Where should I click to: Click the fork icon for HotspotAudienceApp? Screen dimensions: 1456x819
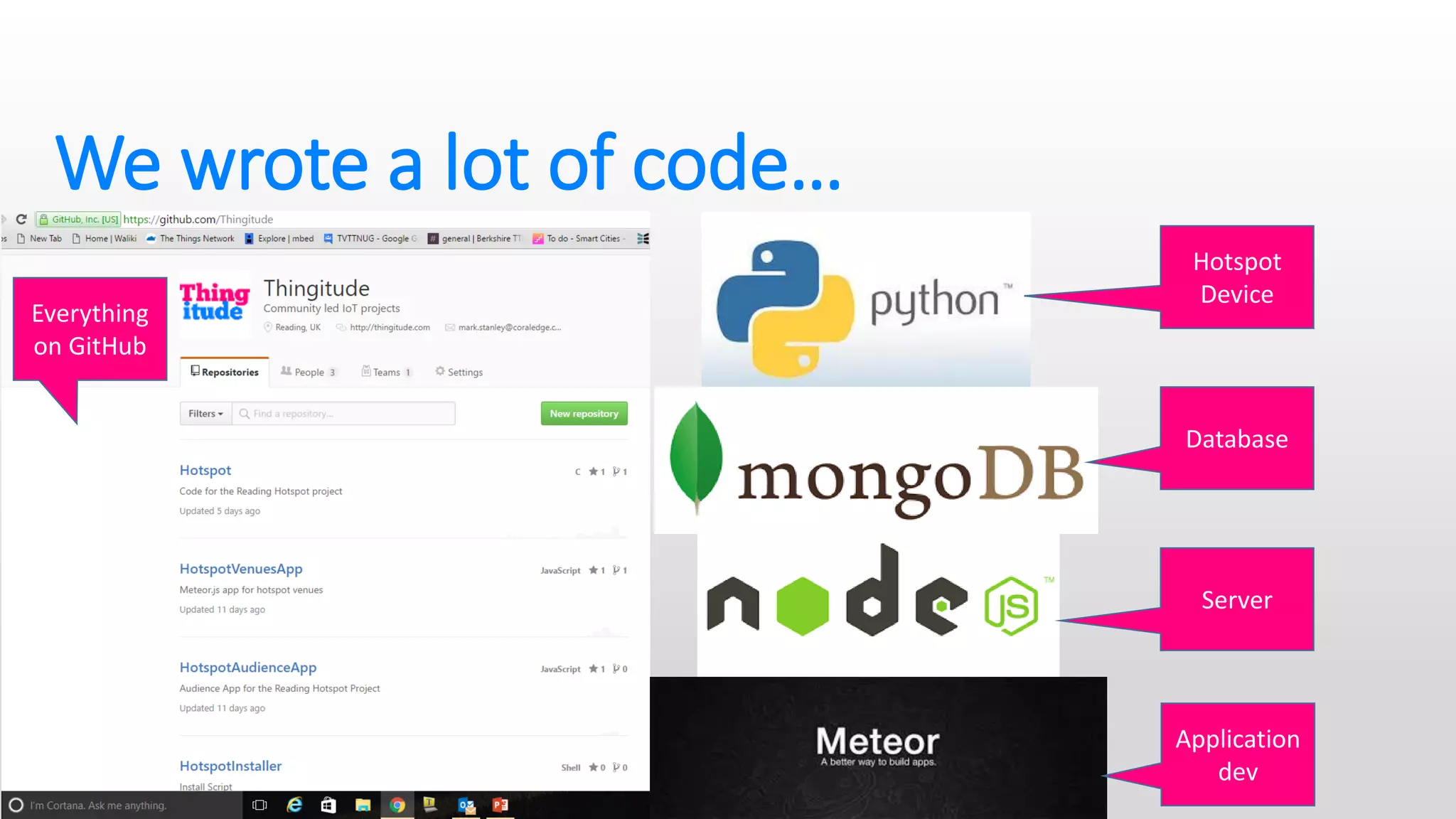click(616, 669)
